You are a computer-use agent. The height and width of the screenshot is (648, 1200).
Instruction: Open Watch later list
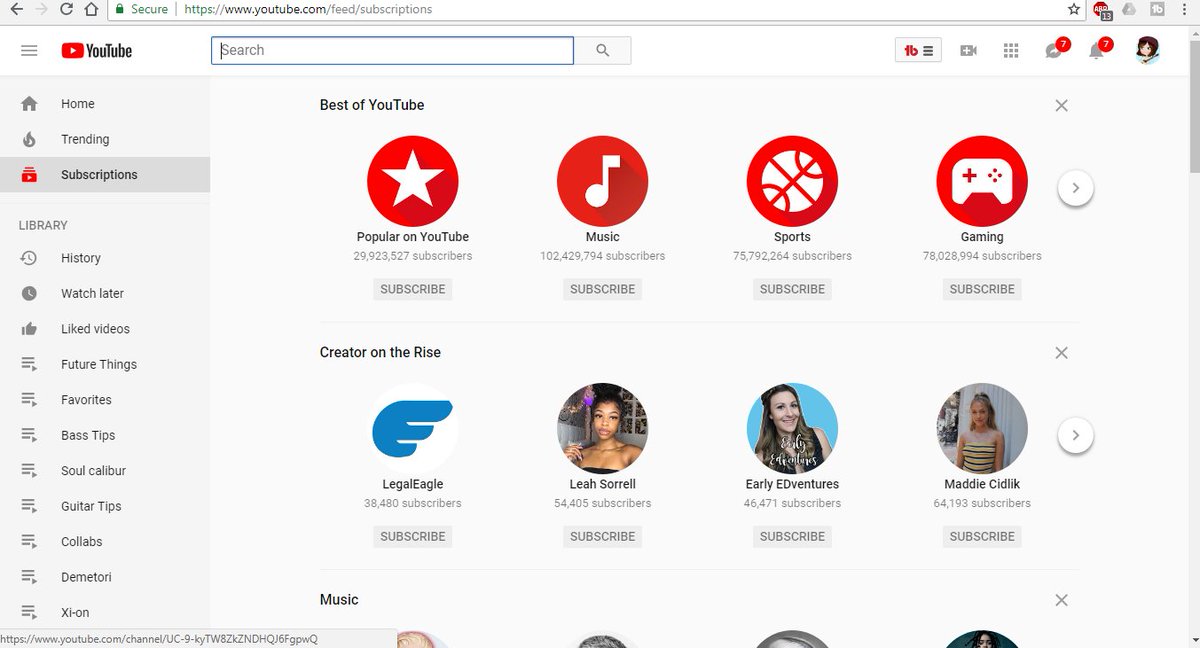pos(105,293)
